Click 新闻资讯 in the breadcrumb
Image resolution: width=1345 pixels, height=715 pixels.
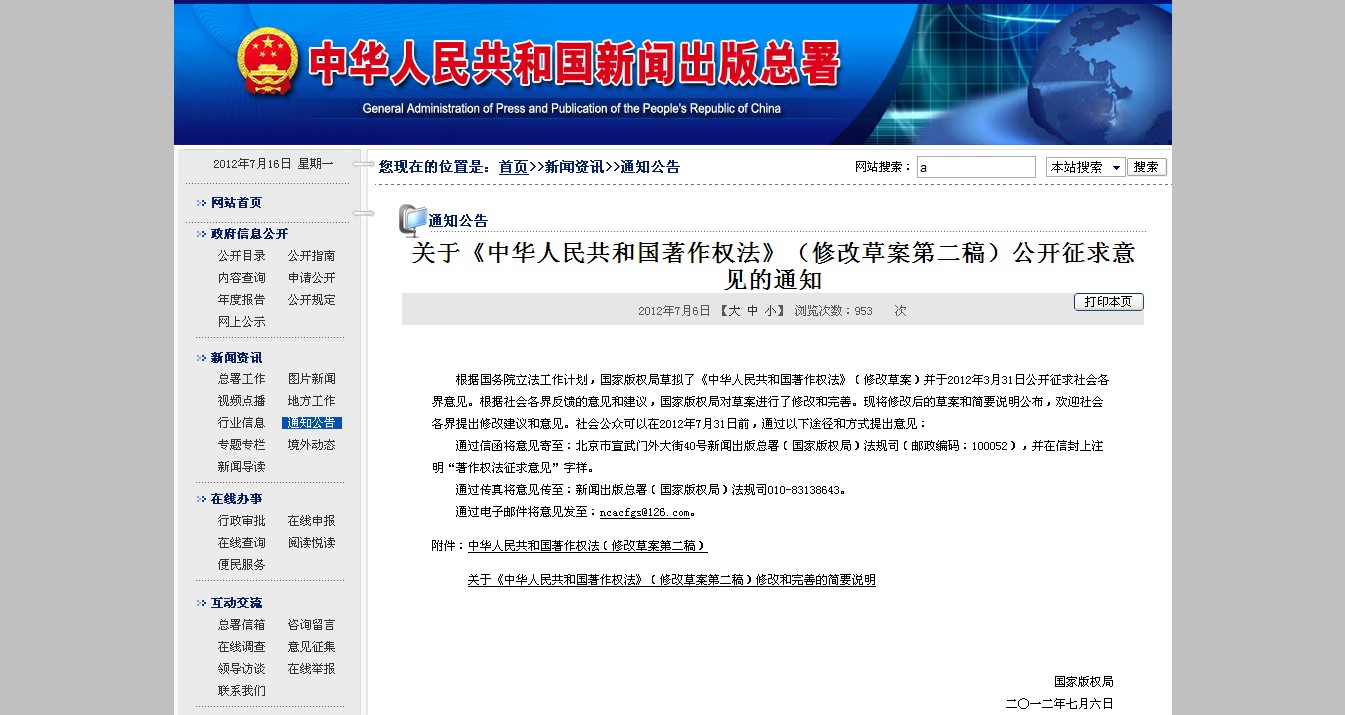pyautogui.click(x=574, y=167)
